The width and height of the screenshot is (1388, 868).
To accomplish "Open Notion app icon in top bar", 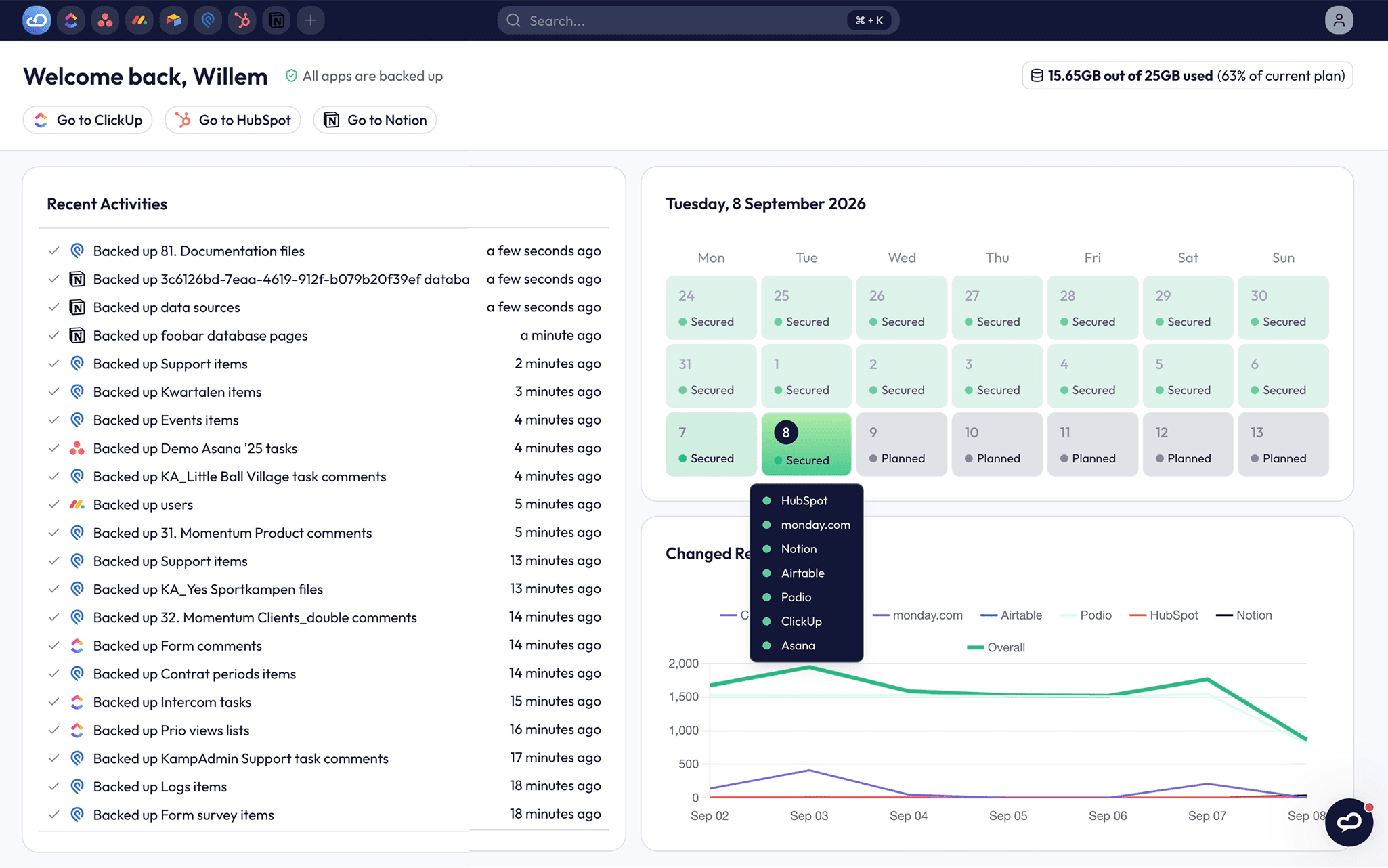I will (276, 20).
